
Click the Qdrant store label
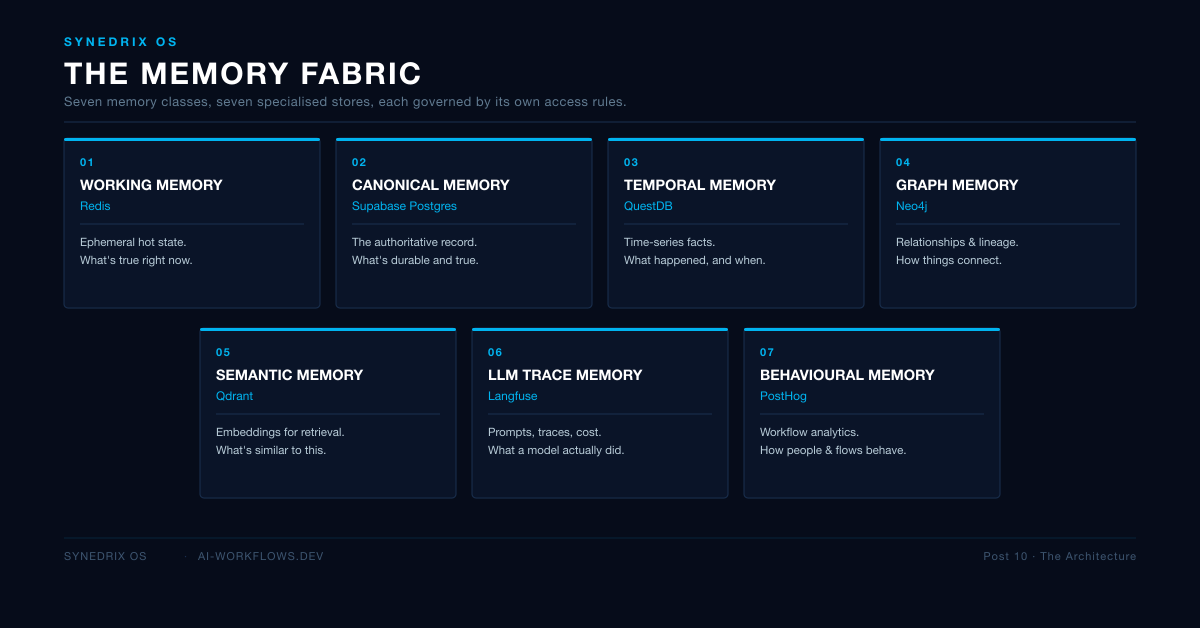pyautogui.click(x=234, y=396)
